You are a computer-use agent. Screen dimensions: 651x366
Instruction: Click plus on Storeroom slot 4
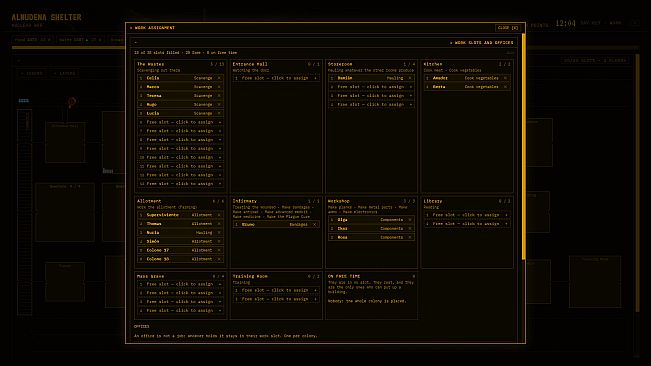click(x=411, y=105)
